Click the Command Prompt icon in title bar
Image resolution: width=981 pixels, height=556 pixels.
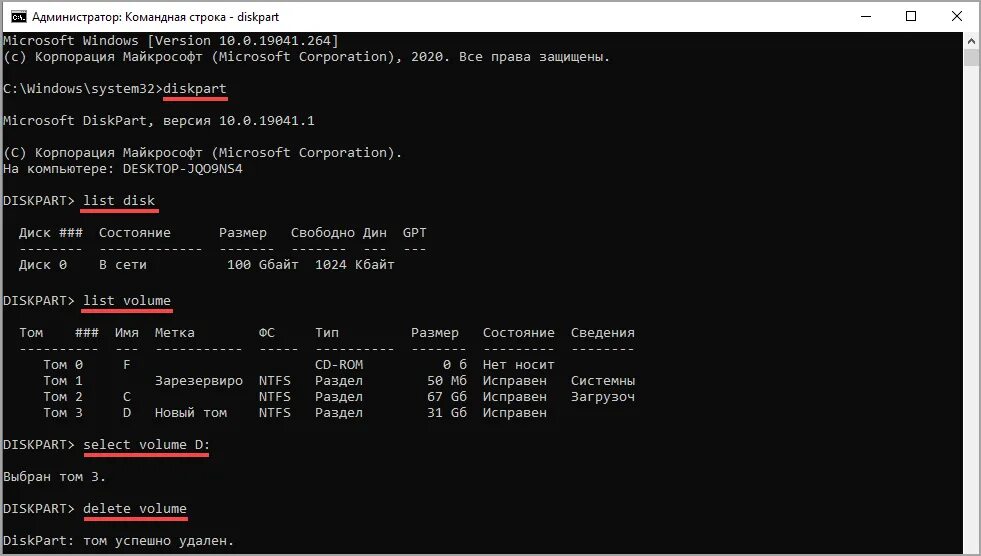(x=19, y=16)
